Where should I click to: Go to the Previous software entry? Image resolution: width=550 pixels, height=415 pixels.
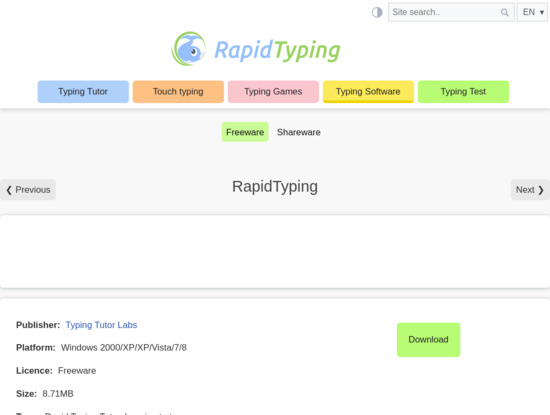pos(28,190)
